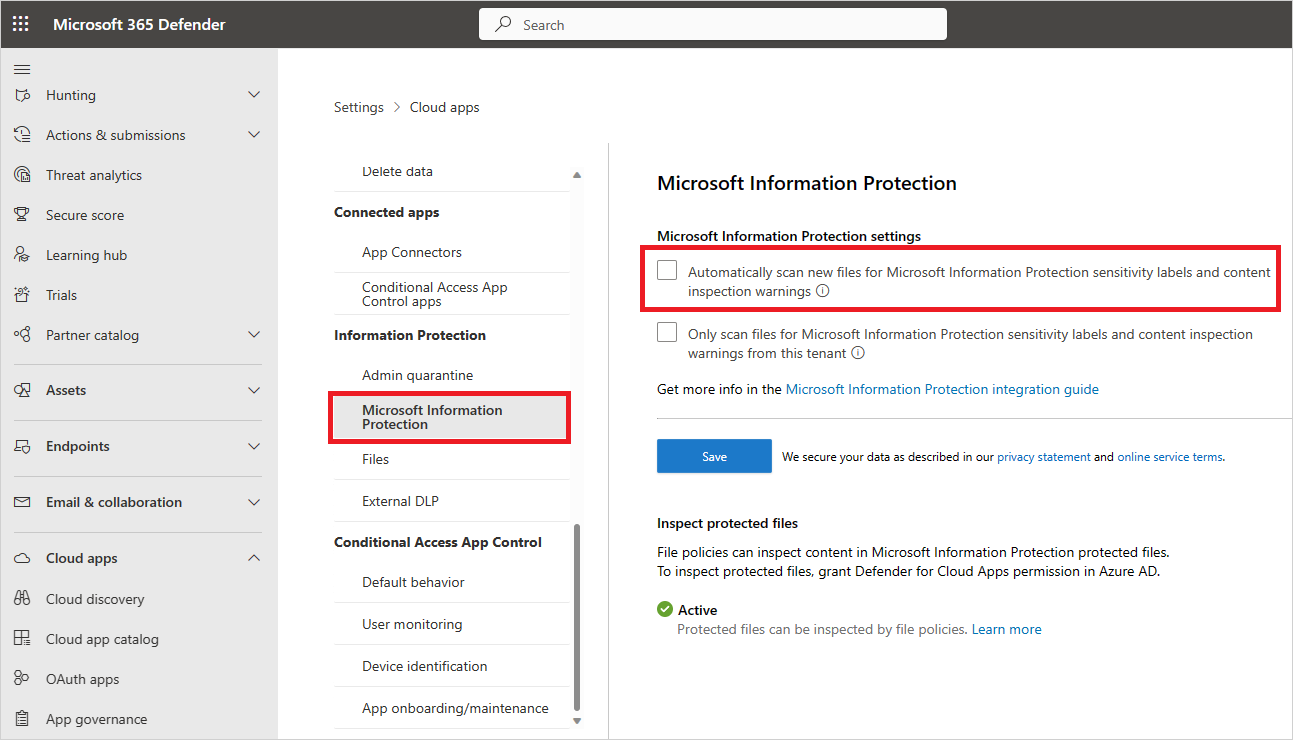1293x740 pixels.
Task: Select the Threat analytics icon
Action: 21,174
